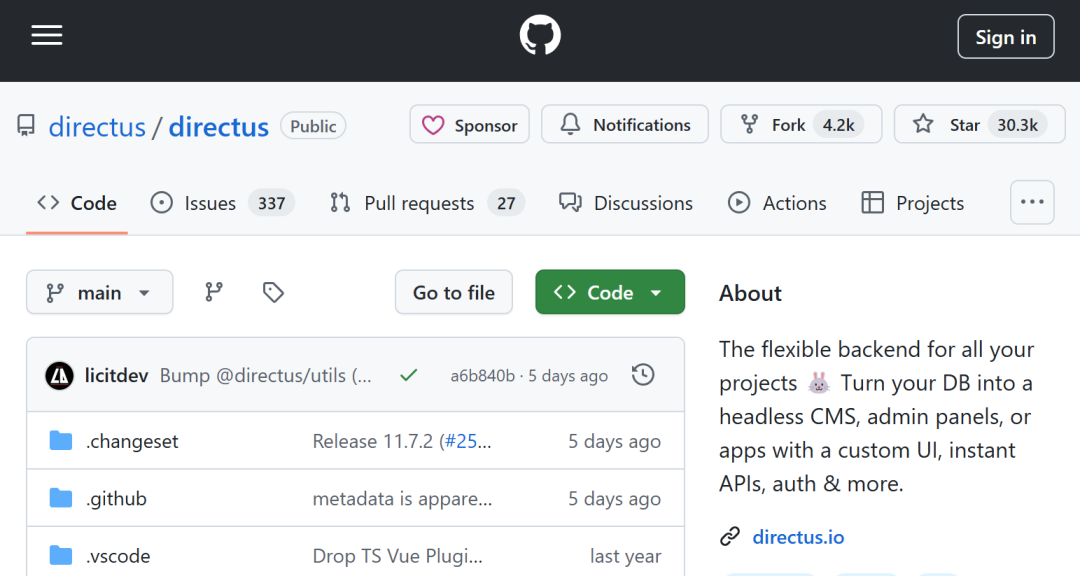This screenshot has width=1080, height=576.
Task: View branches via branch icon
Action: pos(214,292)
